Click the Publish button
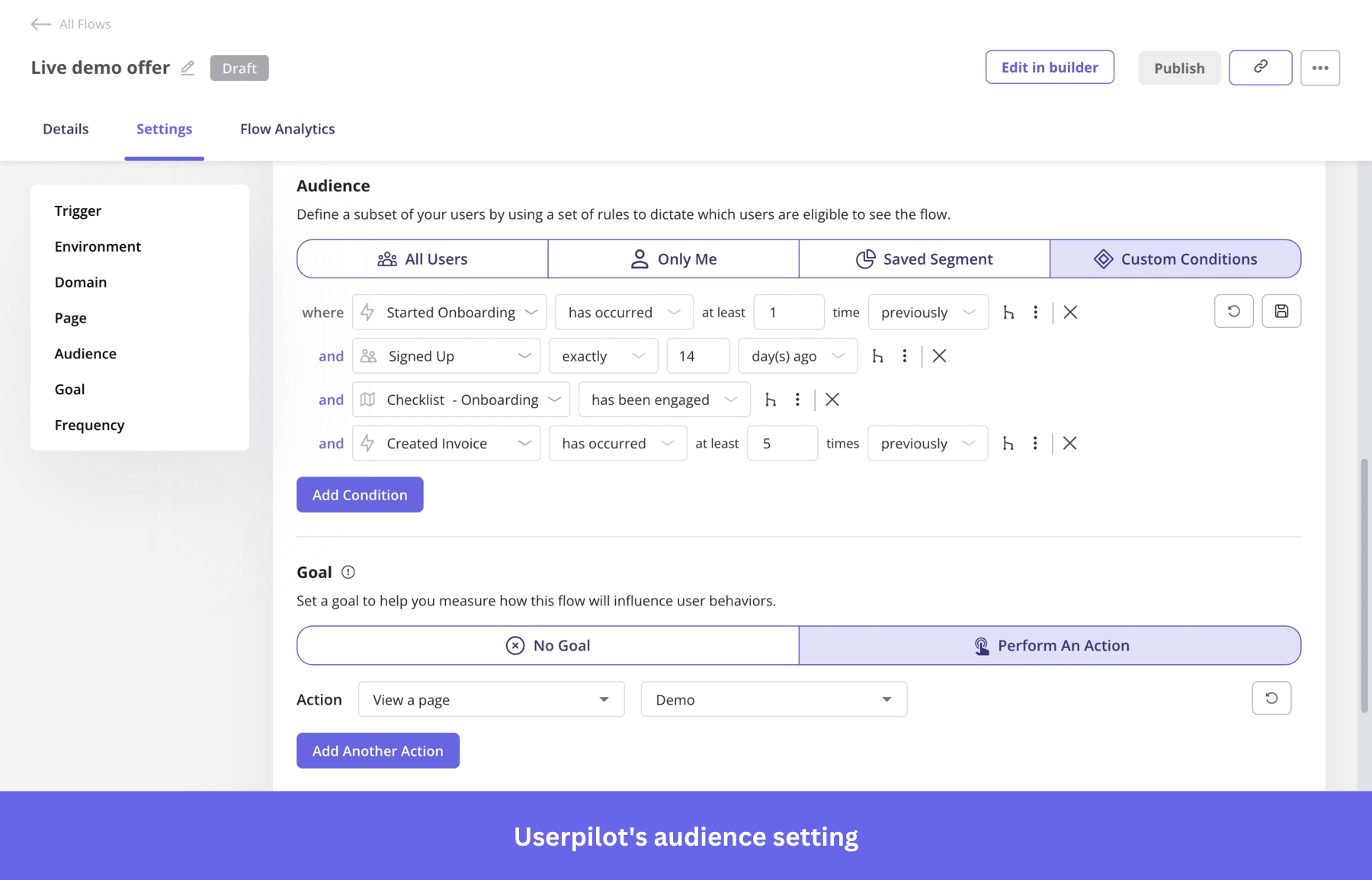 (x=1178, y=67)
